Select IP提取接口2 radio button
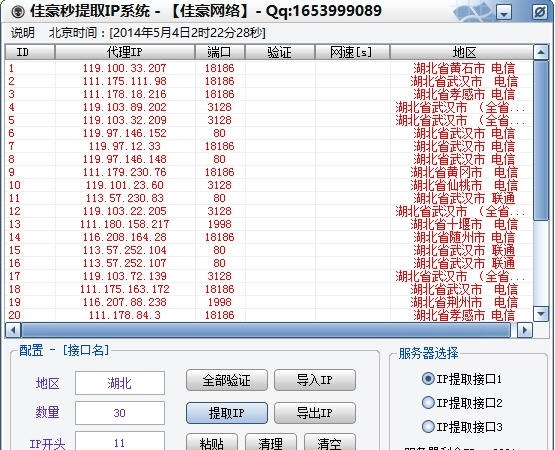 pyautogui.click(x=462, y=403)
